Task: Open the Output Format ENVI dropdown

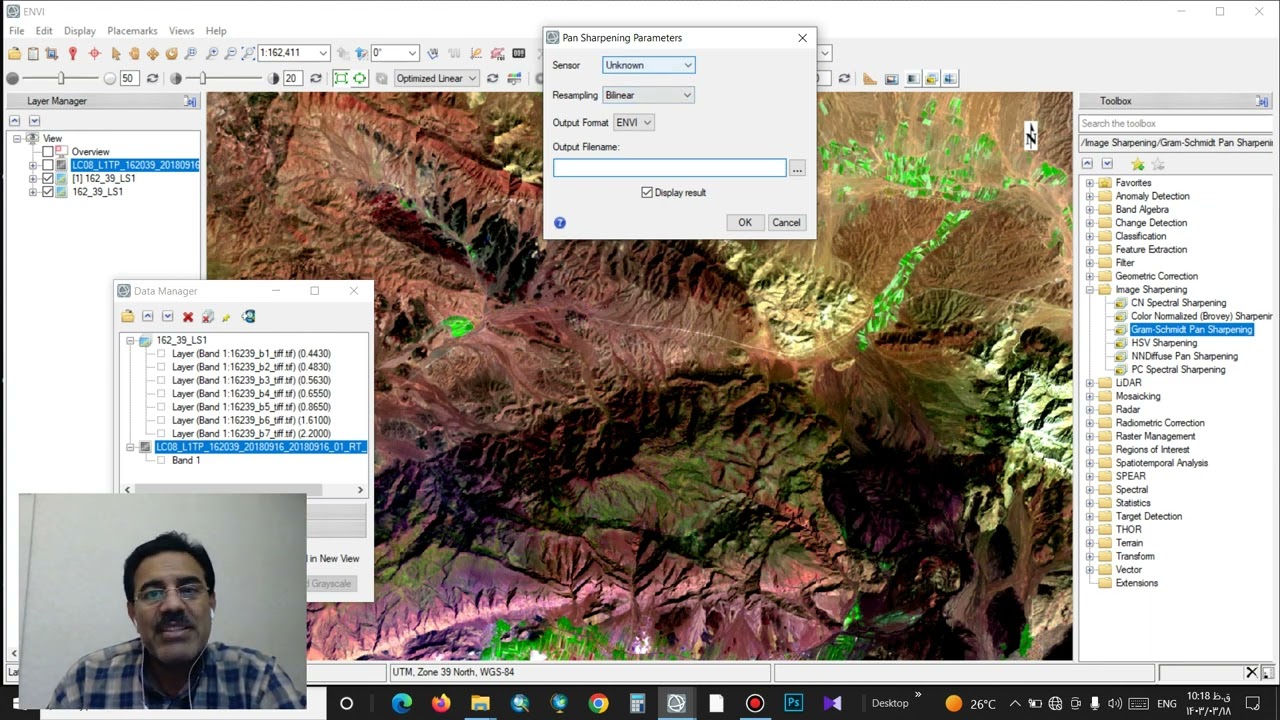Action: coord(633,122)
